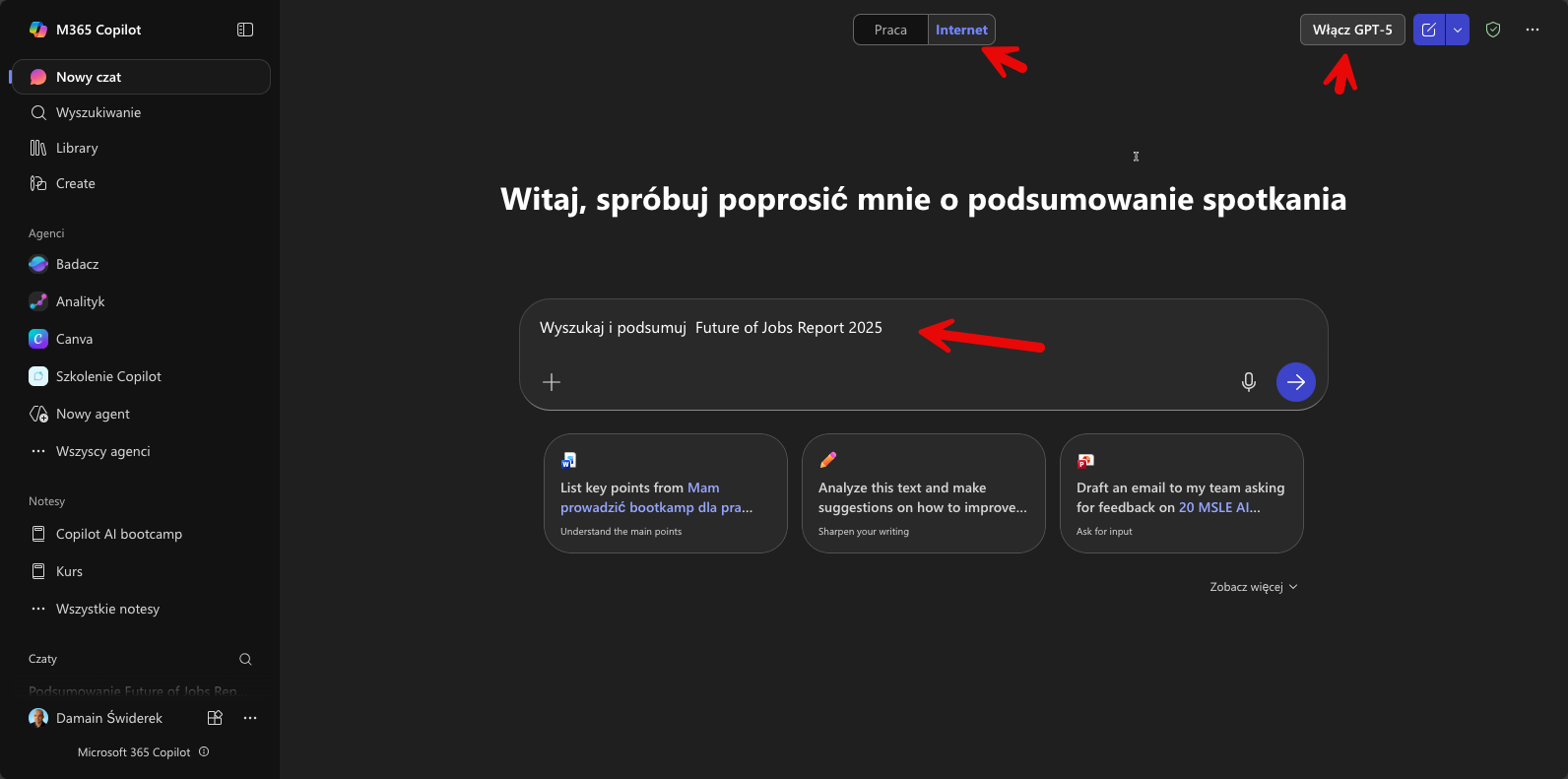This screenshot has width=1568, height=779.
Task: Click the Create icon in the sidebar
Action: click(x=38, y=183)
